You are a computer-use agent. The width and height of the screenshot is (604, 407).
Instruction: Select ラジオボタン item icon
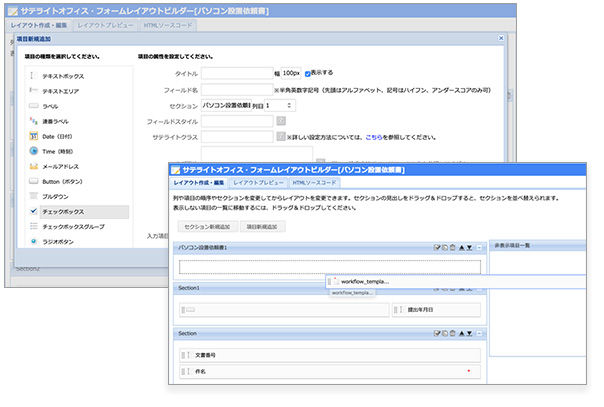(34, 241)
